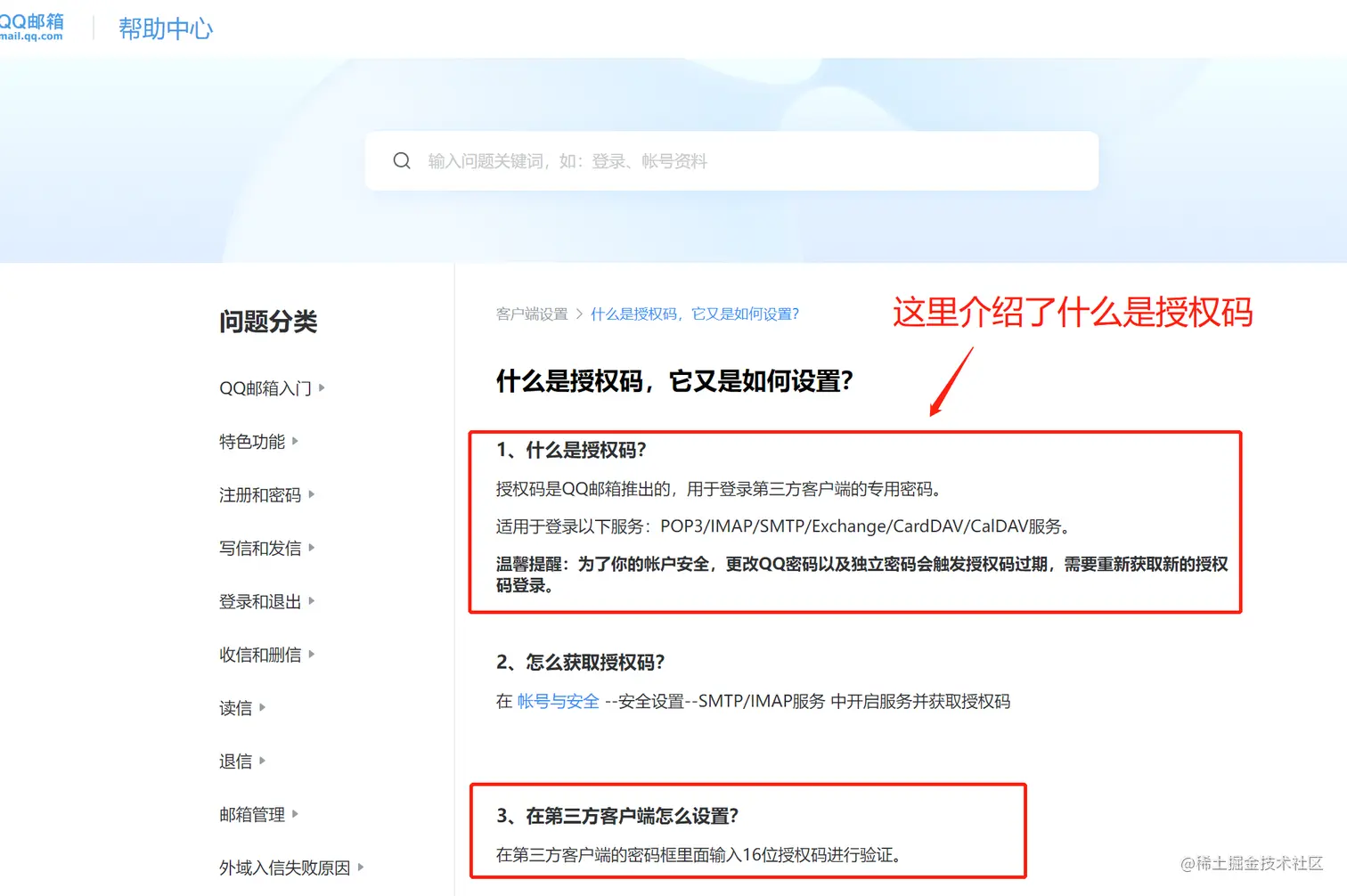Open the 注册和密码 category
This screenshot has width=1347, height=896.
click(x=260, y=495)
